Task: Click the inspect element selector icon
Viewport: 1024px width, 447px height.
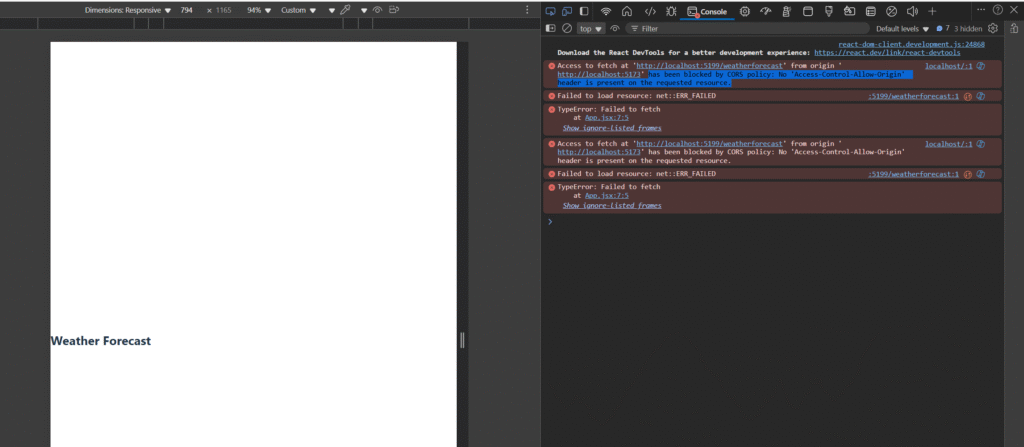Action: [x=551, y=11]
